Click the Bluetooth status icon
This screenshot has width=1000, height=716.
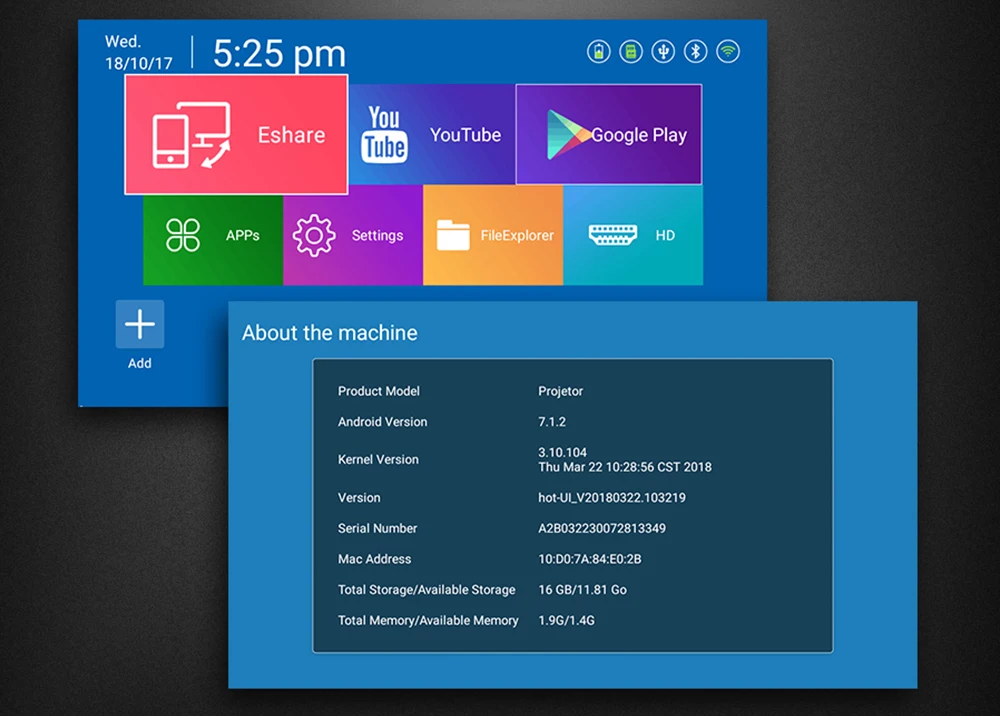pyautogui.click(x=696, y=52)
